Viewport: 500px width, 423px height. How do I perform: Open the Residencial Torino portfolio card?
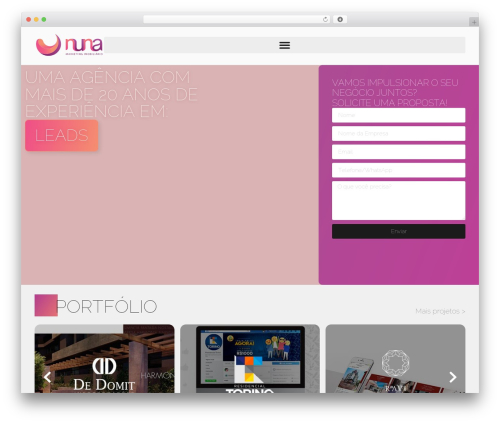(x=250, y=359)
